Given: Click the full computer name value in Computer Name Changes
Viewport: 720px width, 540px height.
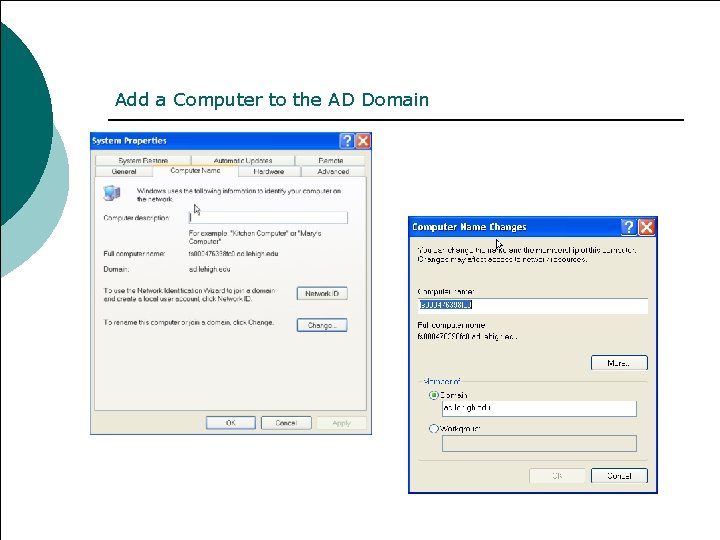Looking at the screenshot, I should [467, 337].
